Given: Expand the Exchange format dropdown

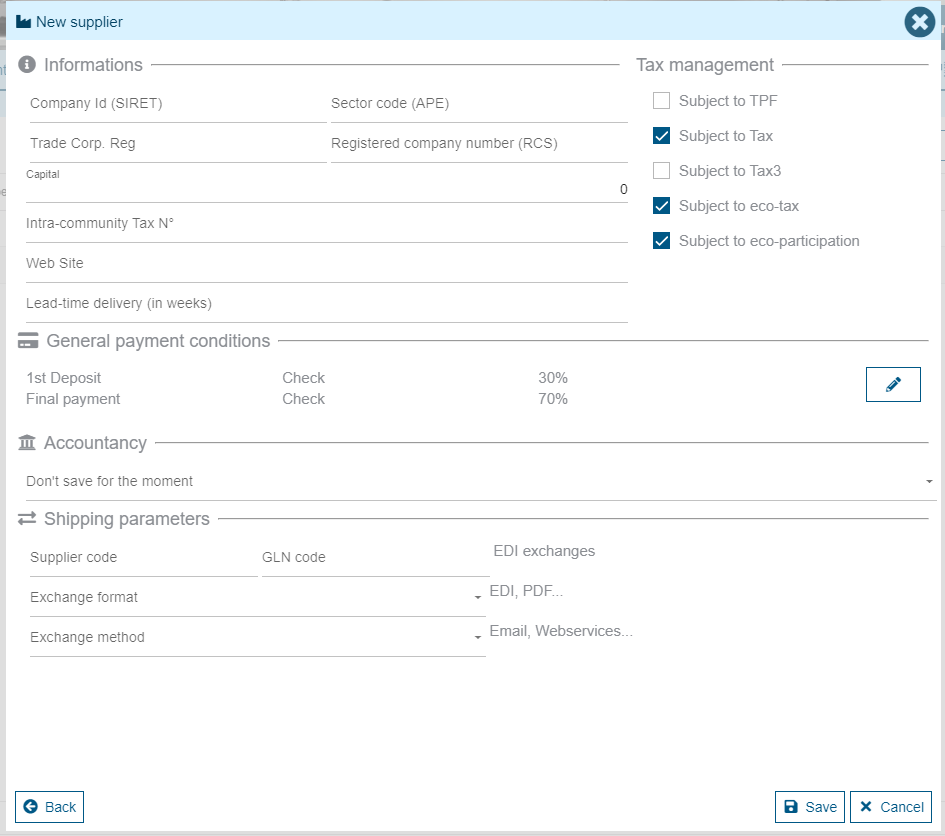Looking at the screenshot, I should 257,598.
